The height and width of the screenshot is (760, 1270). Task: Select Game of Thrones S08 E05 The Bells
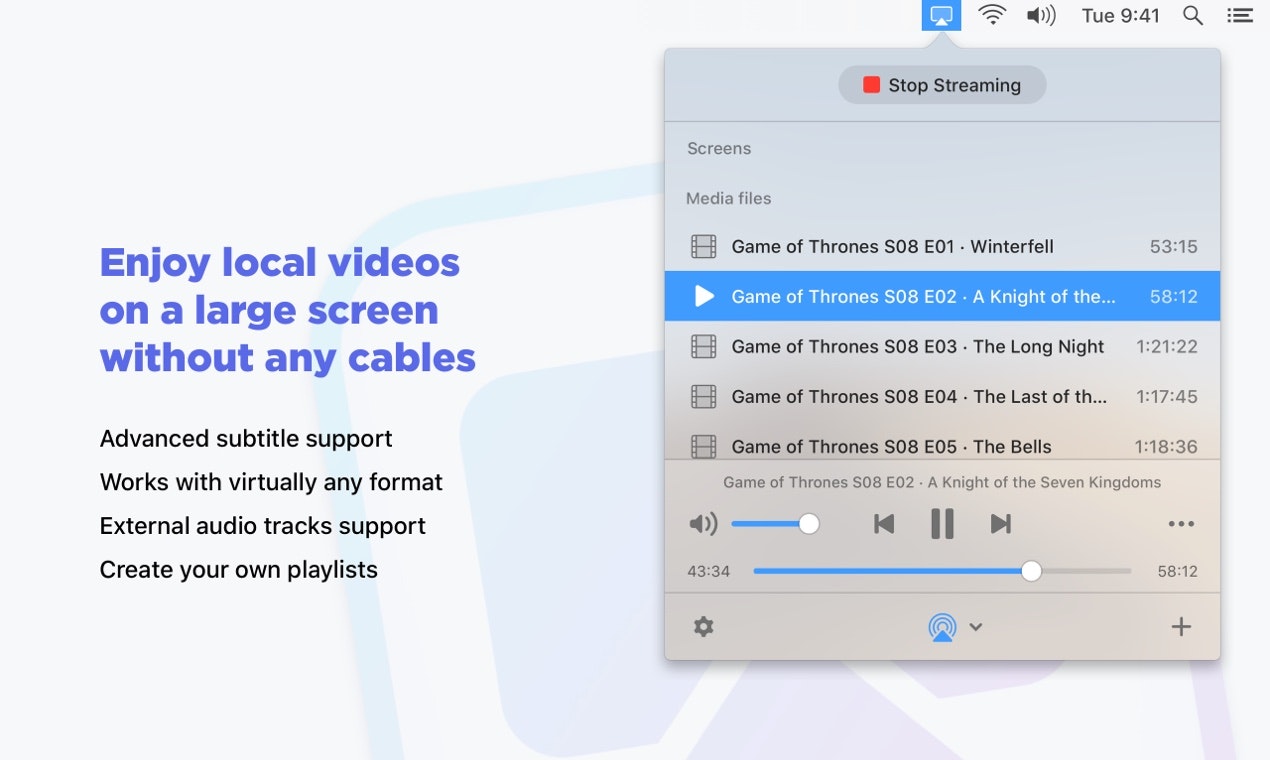942,442
